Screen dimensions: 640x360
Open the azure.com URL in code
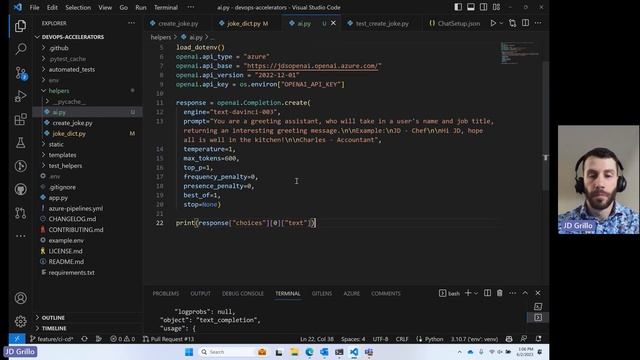[312, 66]
